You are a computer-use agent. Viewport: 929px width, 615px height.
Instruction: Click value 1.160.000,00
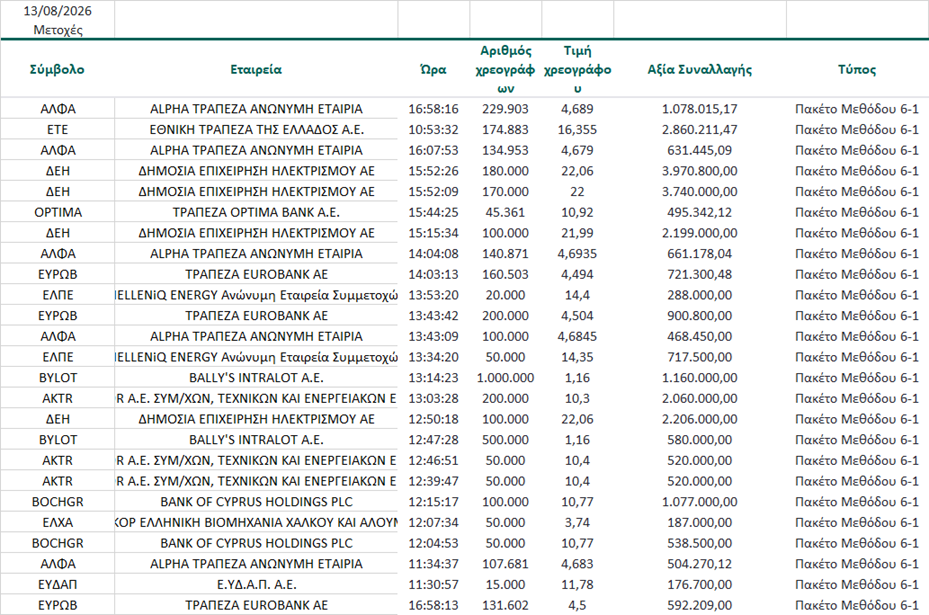[x=700, y=378]
